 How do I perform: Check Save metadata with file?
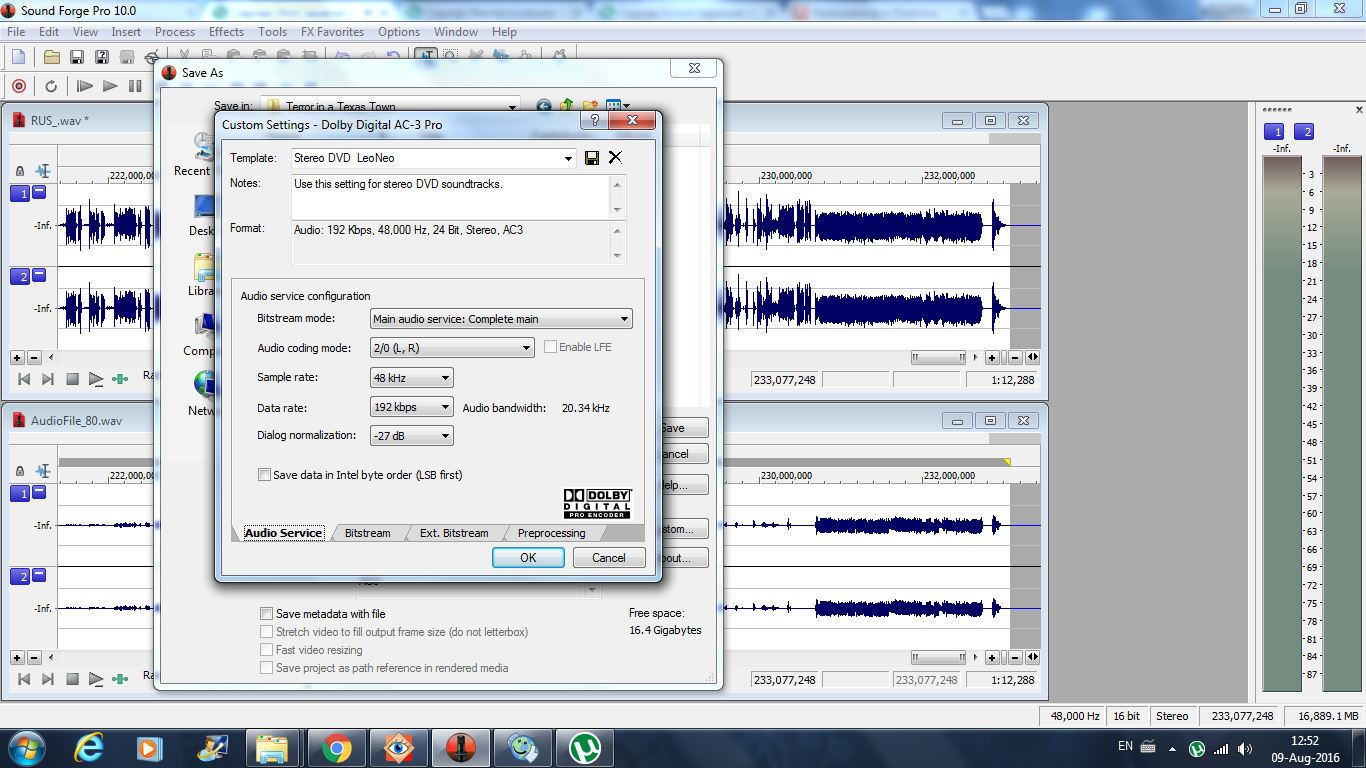coord(266,614)
